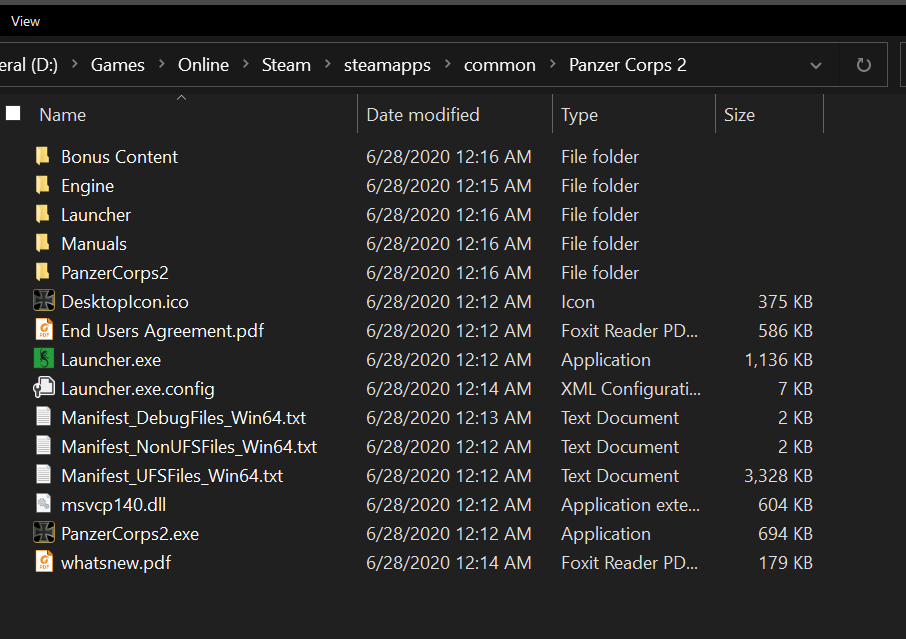
Task: Expand the chevron before Games in path
Action: (74, 64)
